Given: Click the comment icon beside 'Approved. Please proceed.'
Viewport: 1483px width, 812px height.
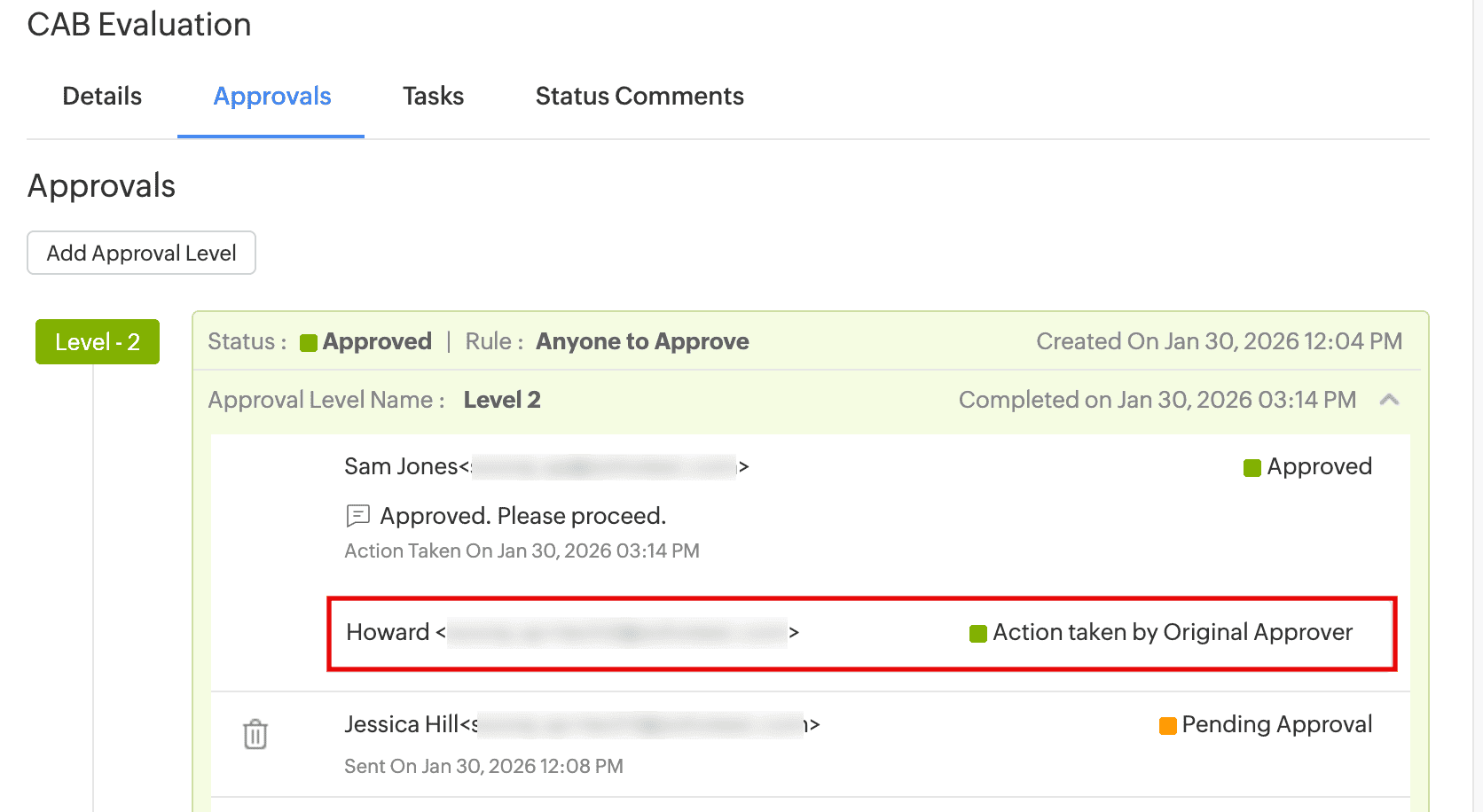Looking at the screenshot, I should coord(357,515).
